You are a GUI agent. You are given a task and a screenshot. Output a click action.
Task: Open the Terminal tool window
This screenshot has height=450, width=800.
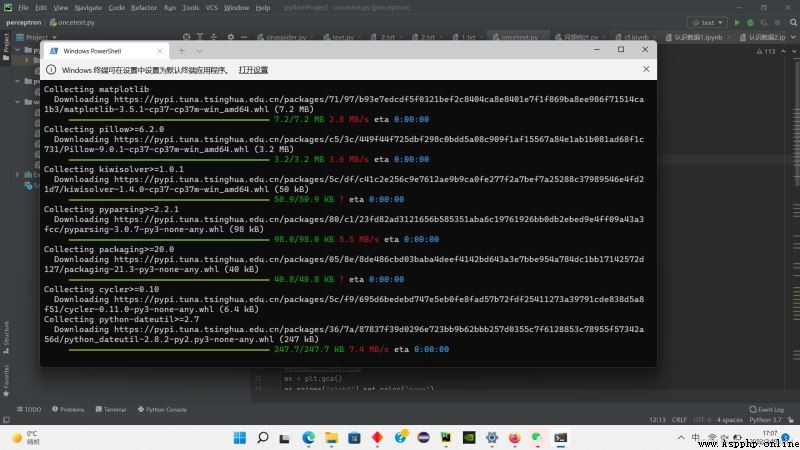111,409
